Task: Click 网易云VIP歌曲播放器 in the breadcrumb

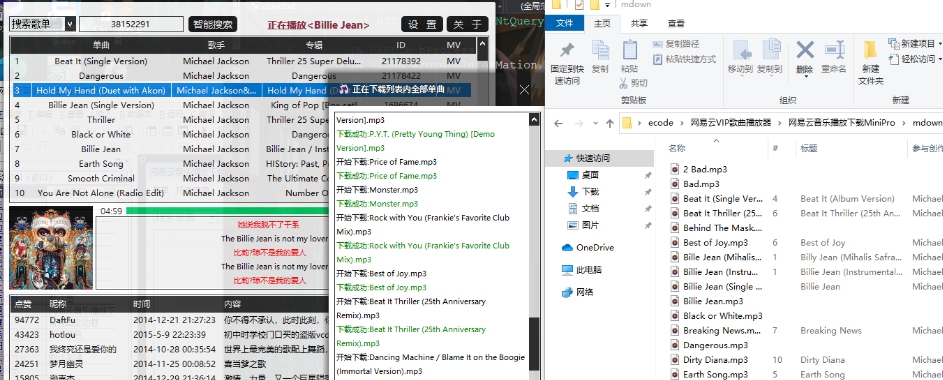Action: pyautogui.click(x=731, y=123)
